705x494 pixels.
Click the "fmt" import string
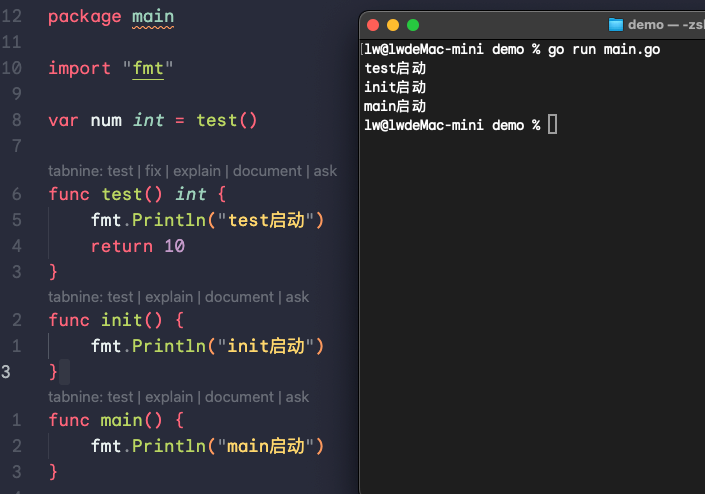pos(148,69)
